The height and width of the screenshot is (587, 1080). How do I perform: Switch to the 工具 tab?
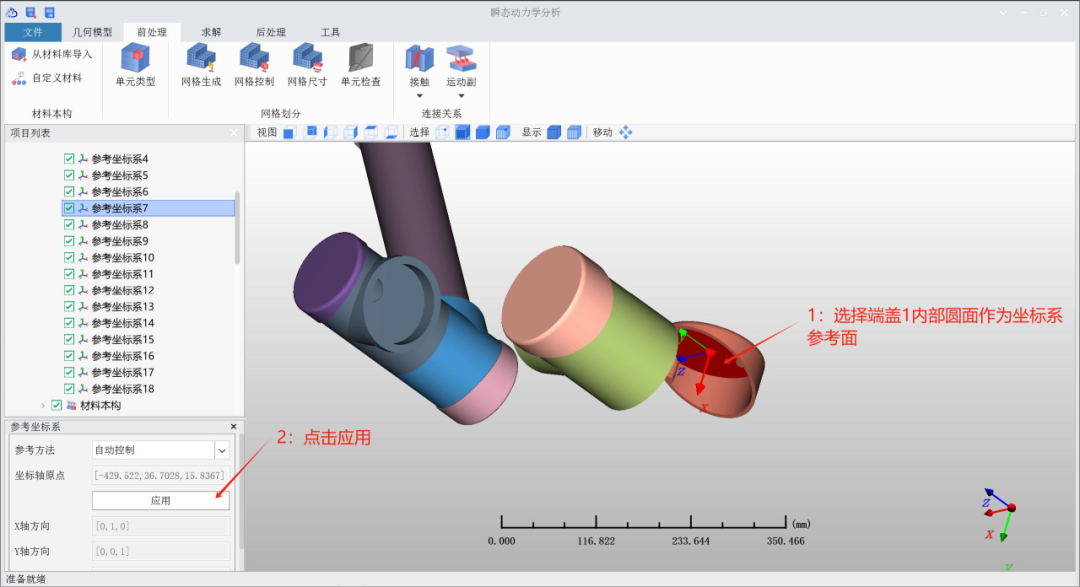pyautogui.click(x=330, y=32)
